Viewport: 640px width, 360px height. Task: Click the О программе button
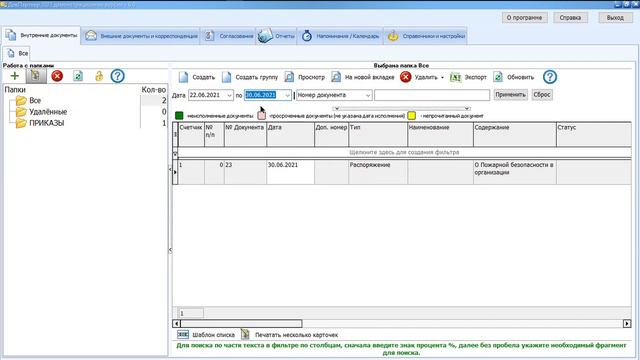point(524,18)
